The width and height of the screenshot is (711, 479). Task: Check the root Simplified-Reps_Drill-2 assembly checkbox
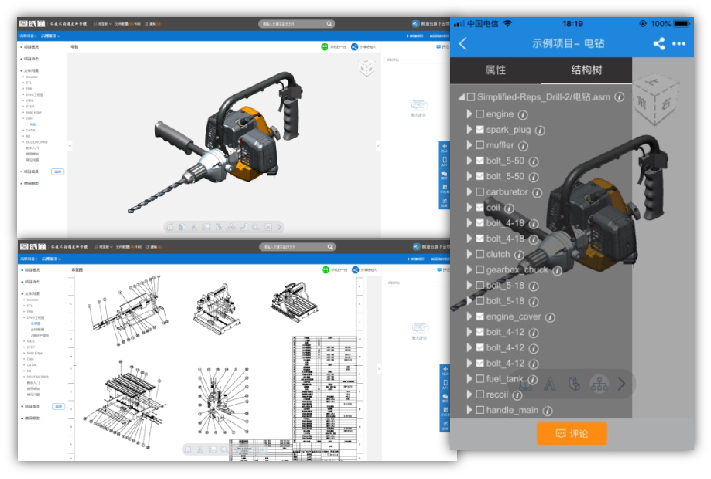[x=471, y=97]
